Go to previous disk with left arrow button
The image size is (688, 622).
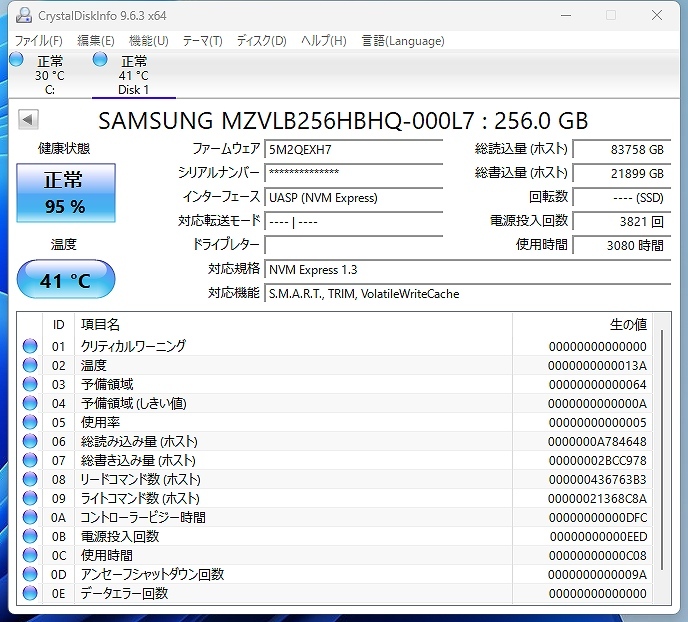(x=29, y=119)
